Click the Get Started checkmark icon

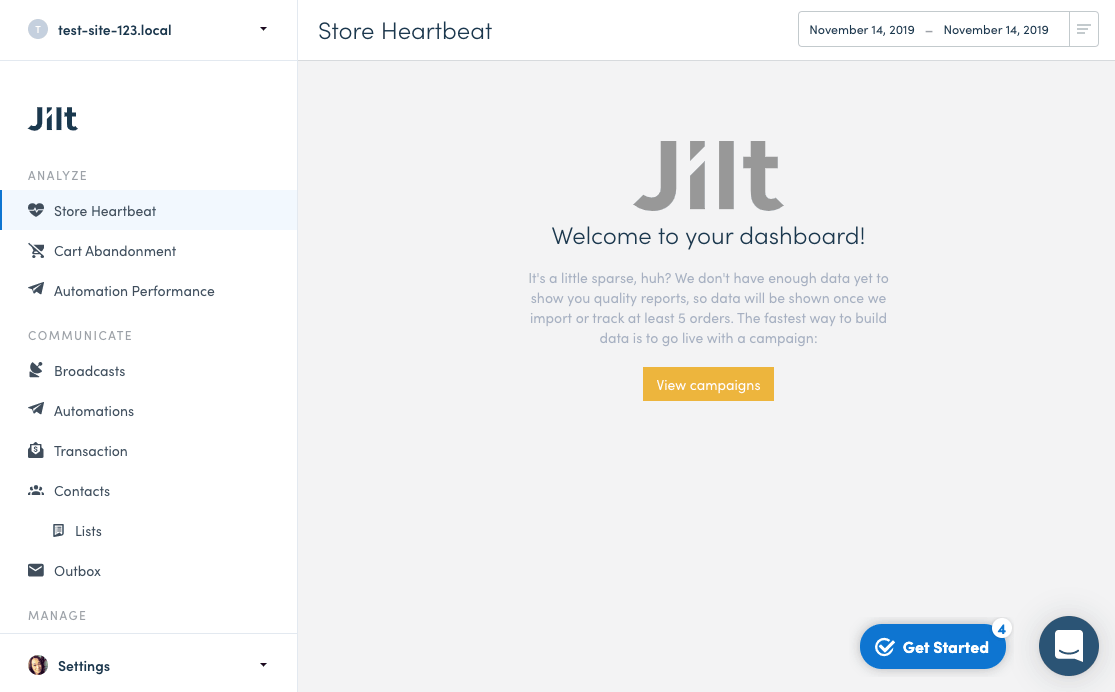coord(885,646)
